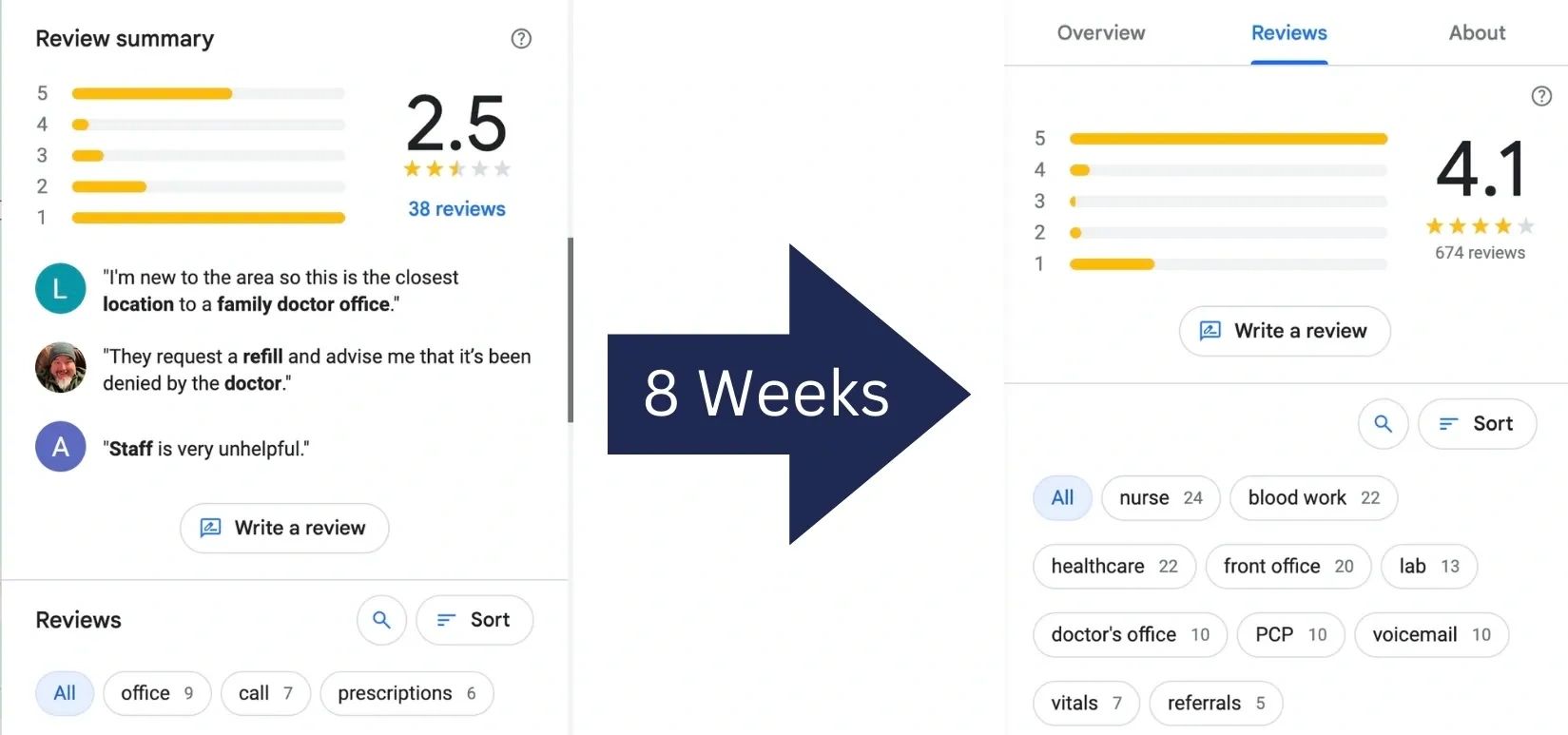1568x735 pixels.
Task: Open the bearded reviewer's profile photo
Action: pos(60,368)
